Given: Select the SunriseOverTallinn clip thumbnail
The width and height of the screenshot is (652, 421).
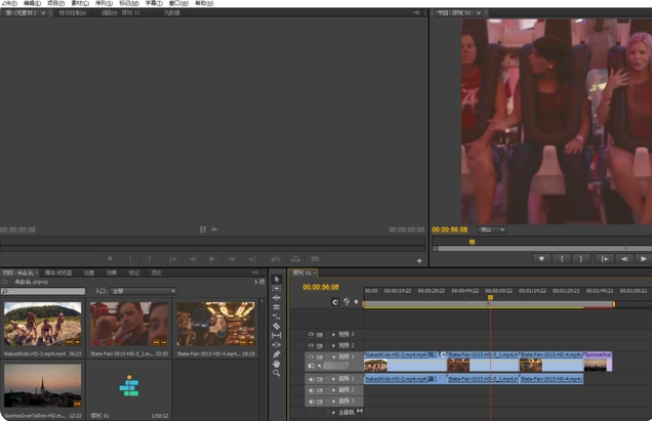Looking at the screenshot, I should (43, 386).
